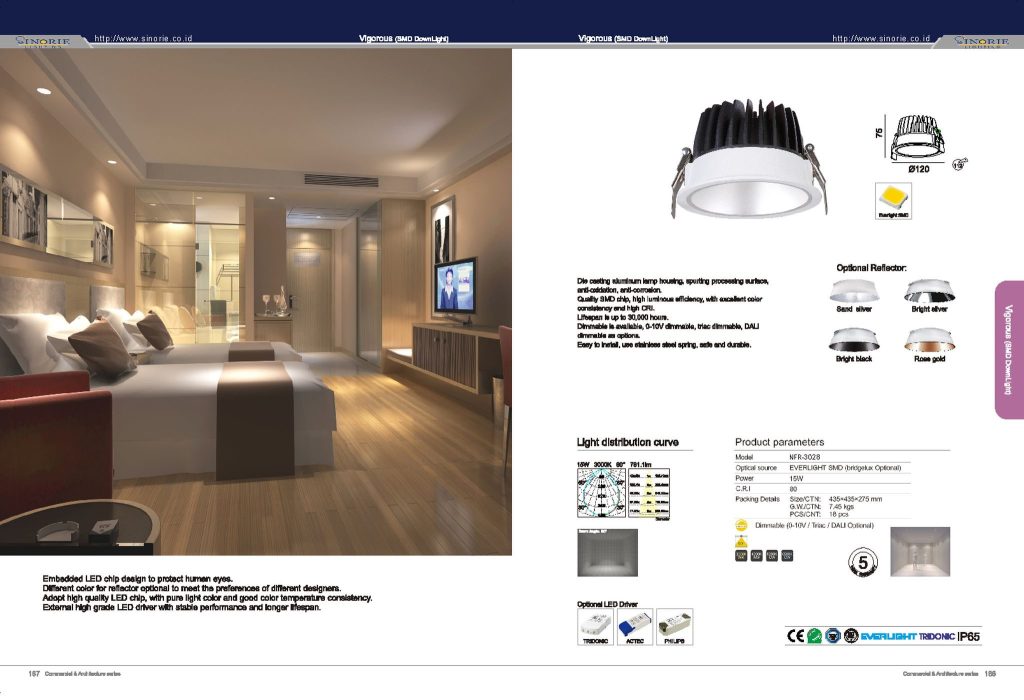Select the ACTEC LED driver thumbnail
This screenshot has width=1024, height=700.
point(636,626)
